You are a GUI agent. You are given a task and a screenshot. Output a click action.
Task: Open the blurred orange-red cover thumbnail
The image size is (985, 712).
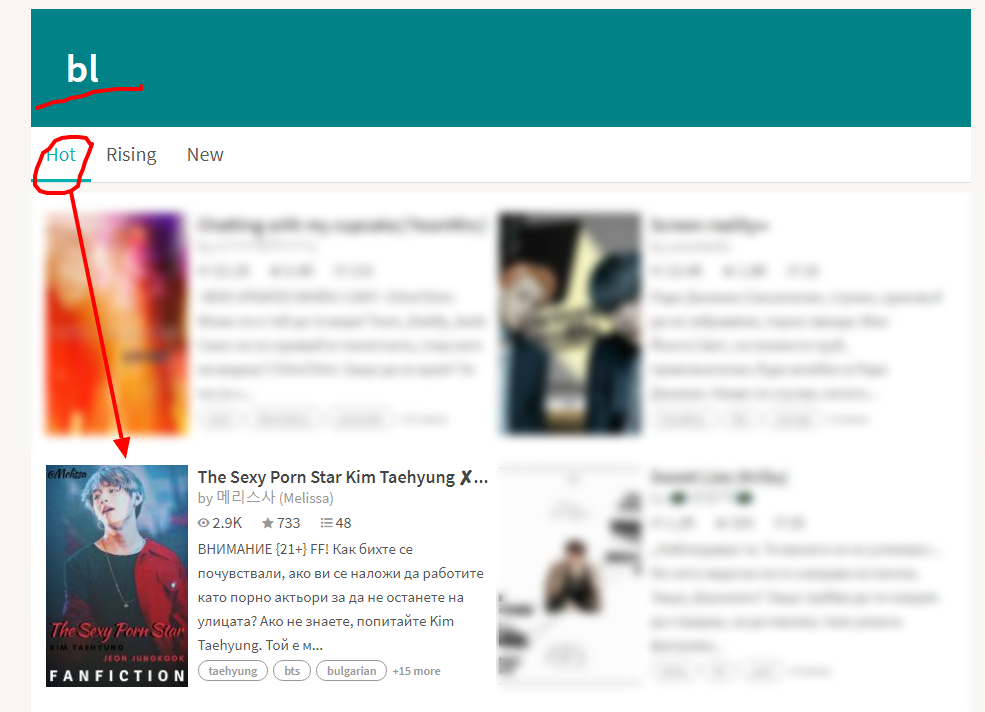[x=117, y=324]
